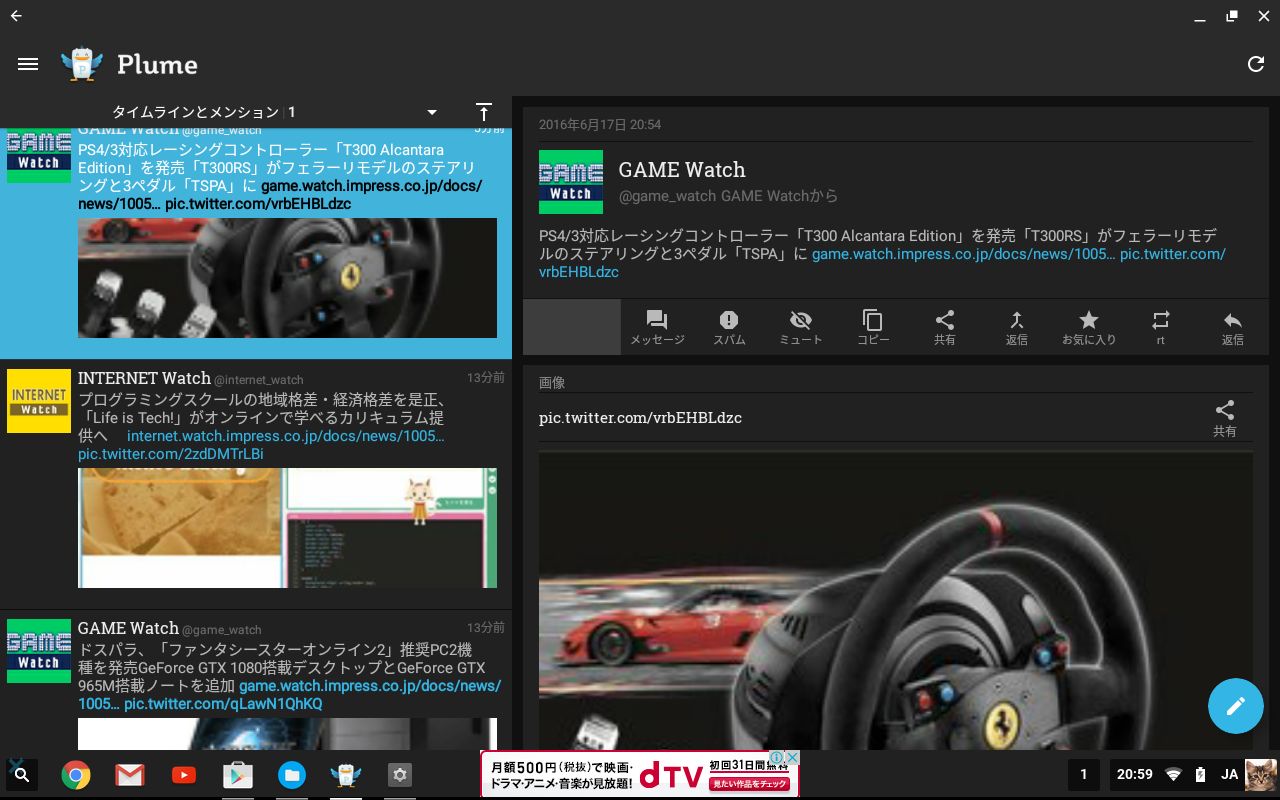Favorite the tweet with お気に入り star
Viewport: 1280px width, 800px height.
[x=1089, y=327]
